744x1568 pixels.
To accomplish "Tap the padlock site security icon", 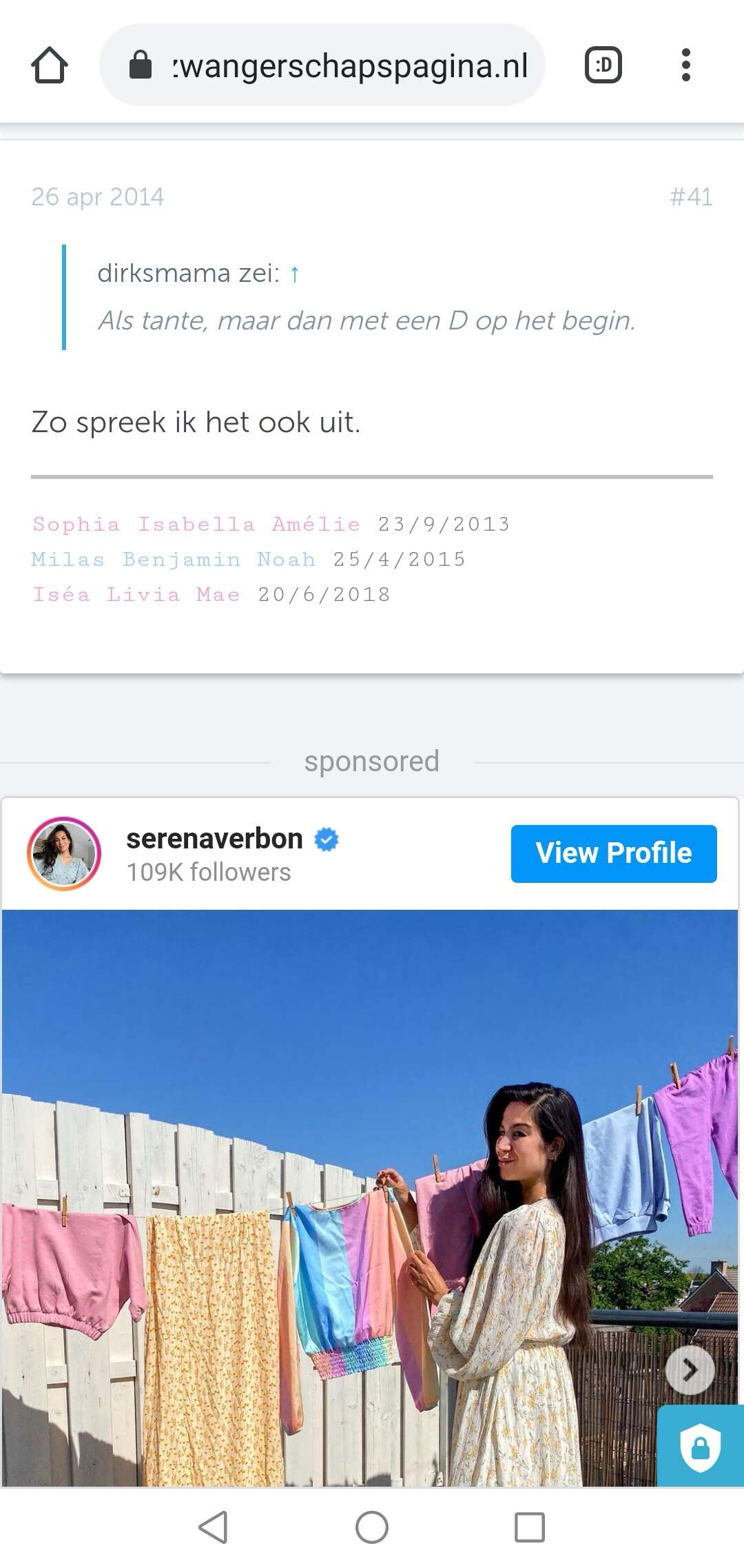I will [x=141, y=65].
